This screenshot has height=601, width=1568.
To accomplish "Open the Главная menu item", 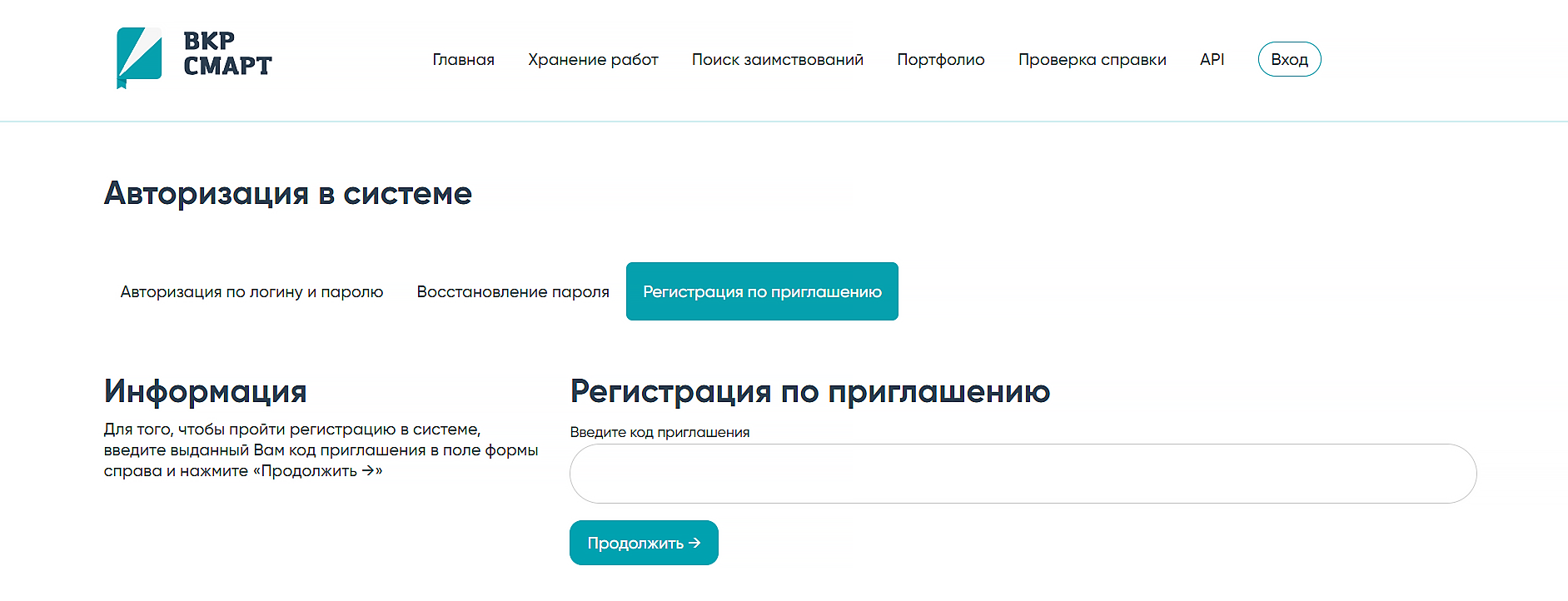I will coord(463,60).
